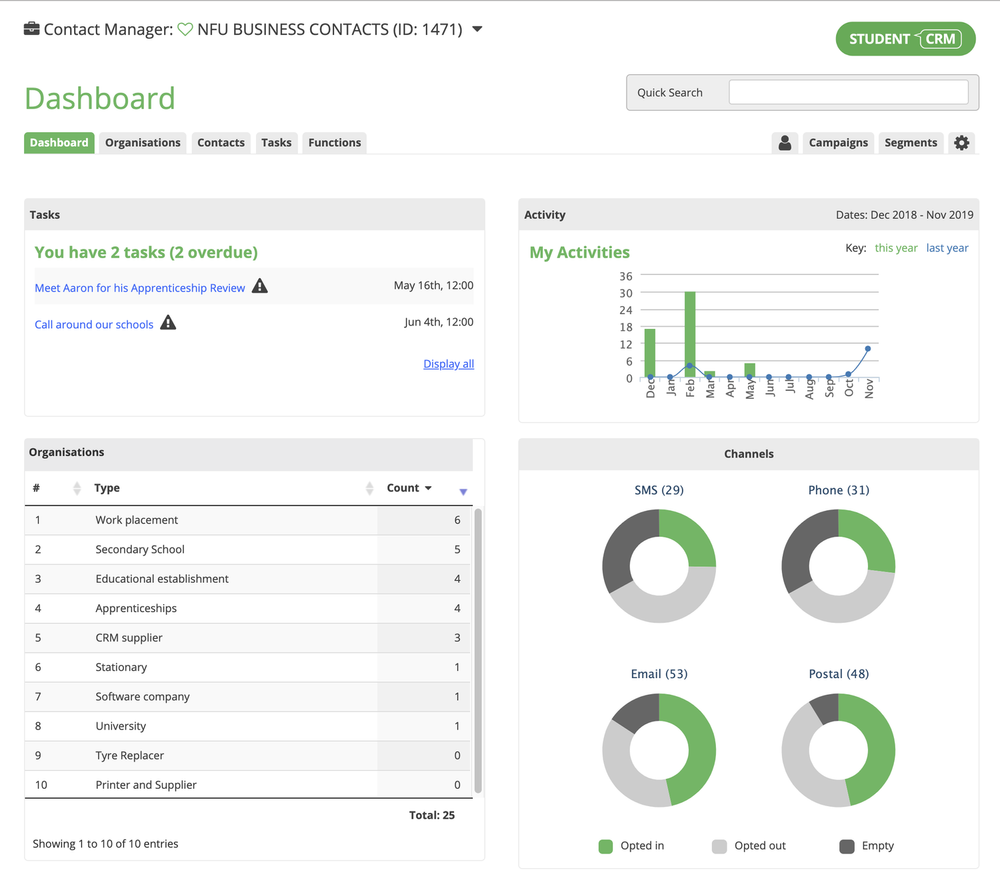Click the Display all tasks link

pyautogui.click(x=448, y=364)
